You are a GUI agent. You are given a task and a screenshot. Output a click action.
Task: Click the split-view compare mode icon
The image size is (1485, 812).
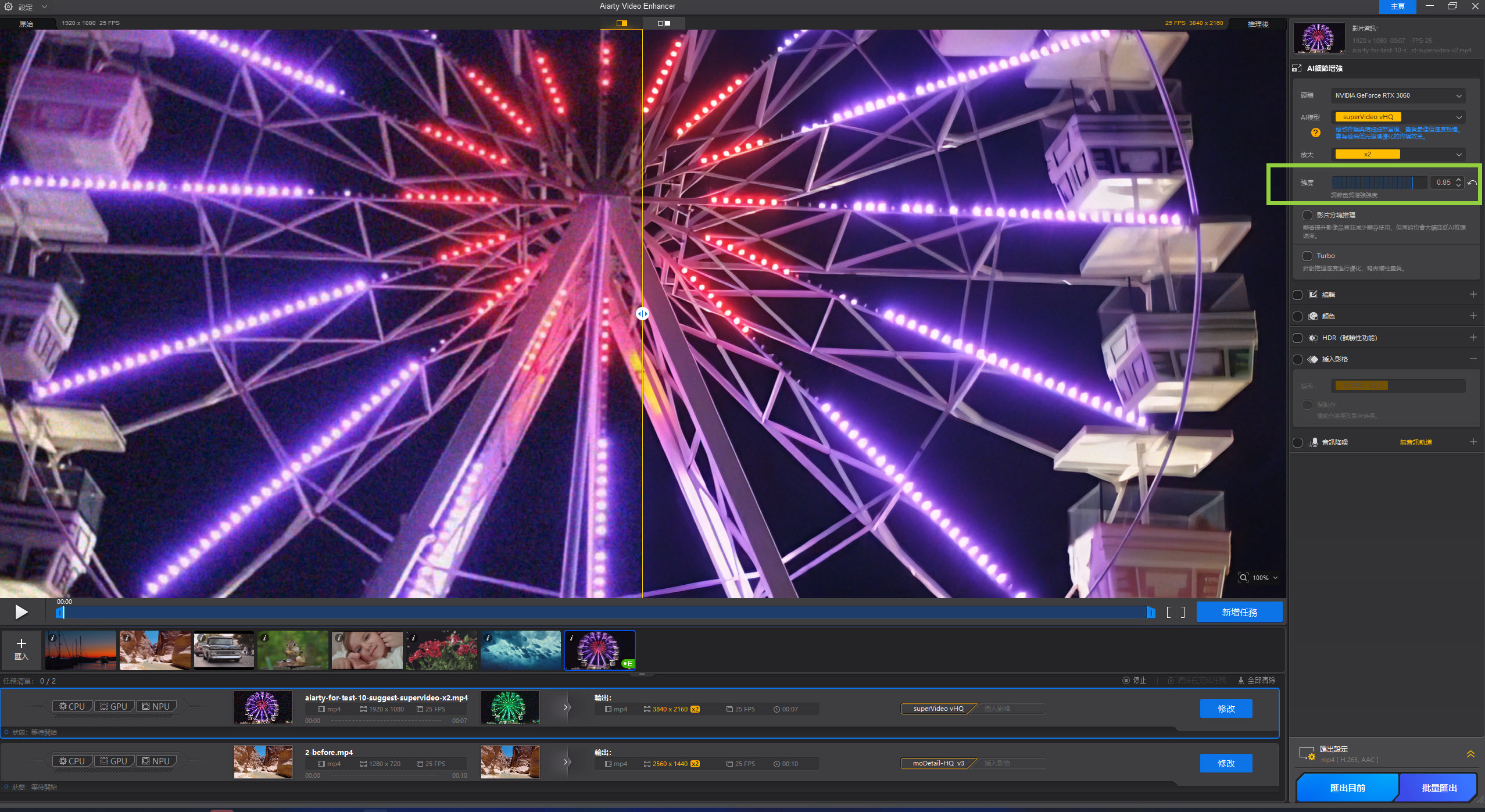coord(621,23)
